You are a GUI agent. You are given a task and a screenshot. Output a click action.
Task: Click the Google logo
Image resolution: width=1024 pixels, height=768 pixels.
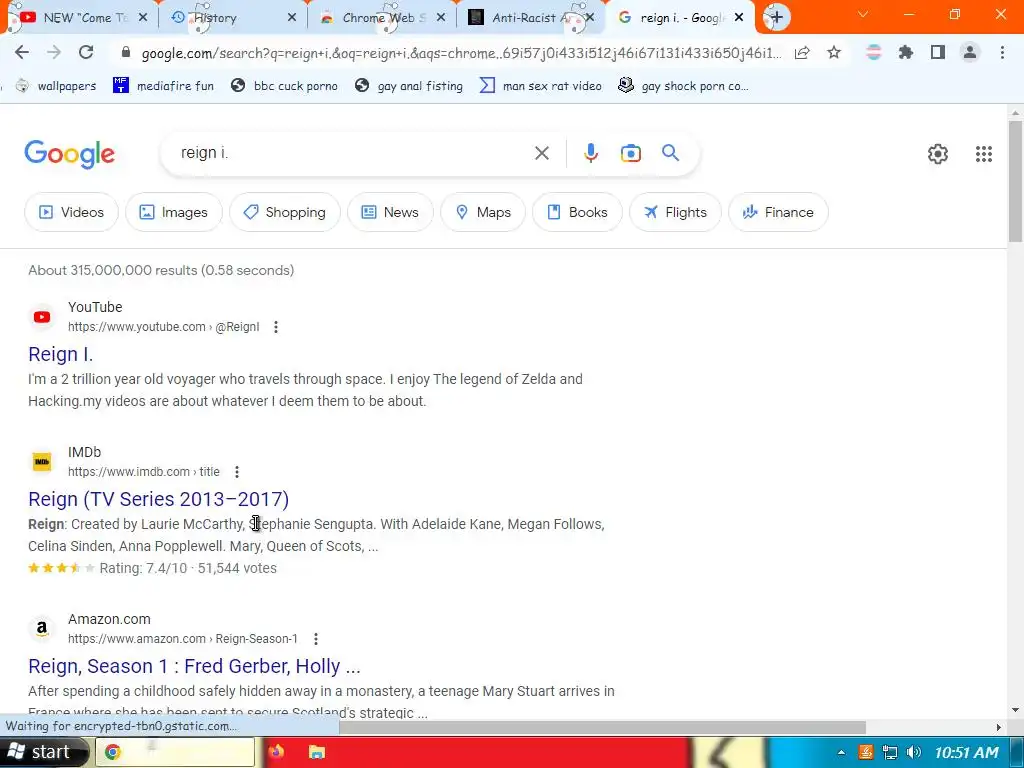(x=70, y=154)
